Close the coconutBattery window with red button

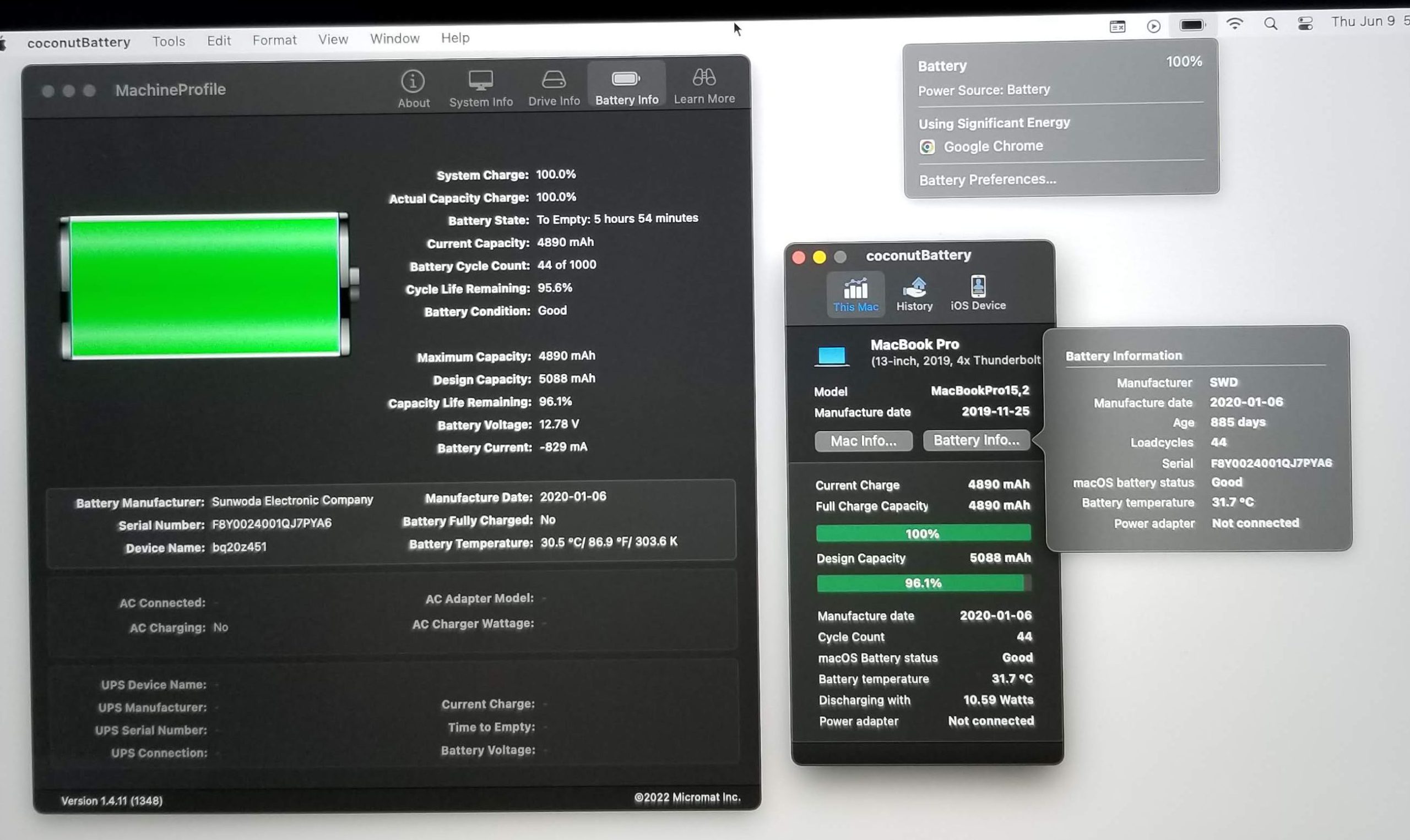pyautogui.click(x=799, y=258)
